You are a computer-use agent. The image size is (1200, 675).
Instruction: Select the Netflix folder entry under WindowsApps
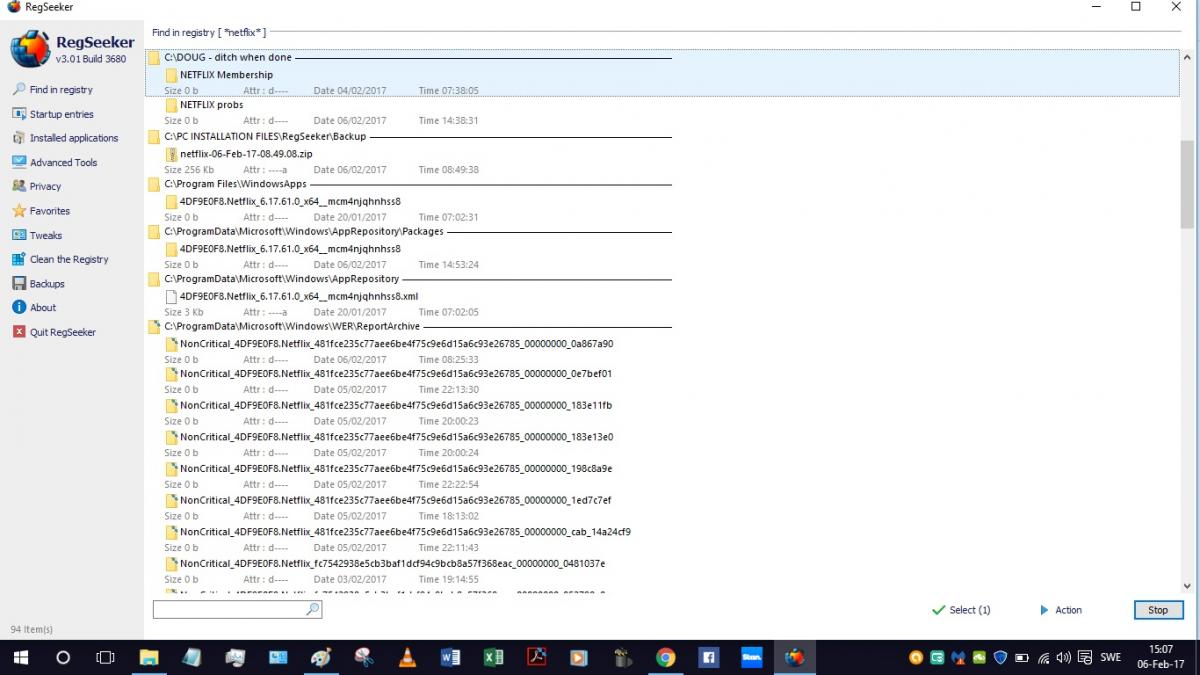290,201
